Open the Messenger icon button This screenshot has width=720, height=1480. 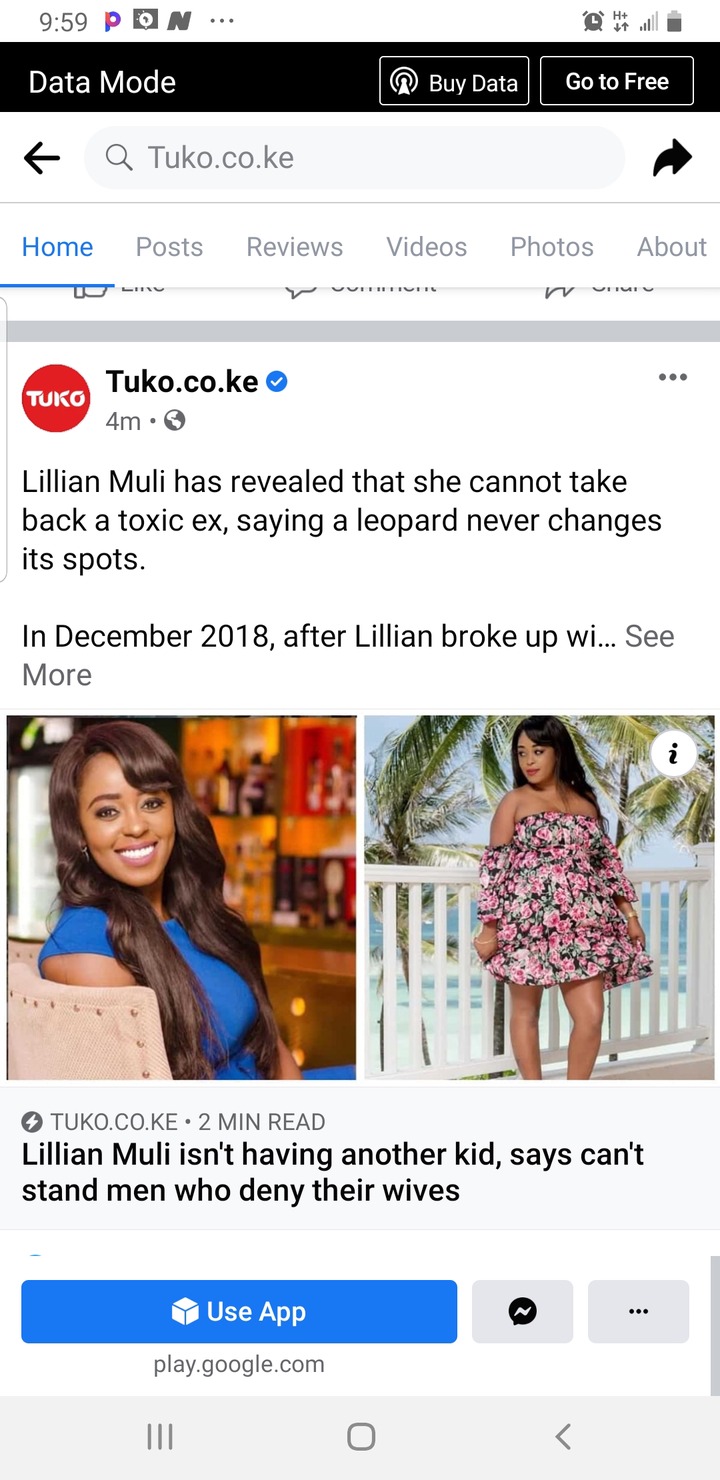click(x=522, y=1311)
